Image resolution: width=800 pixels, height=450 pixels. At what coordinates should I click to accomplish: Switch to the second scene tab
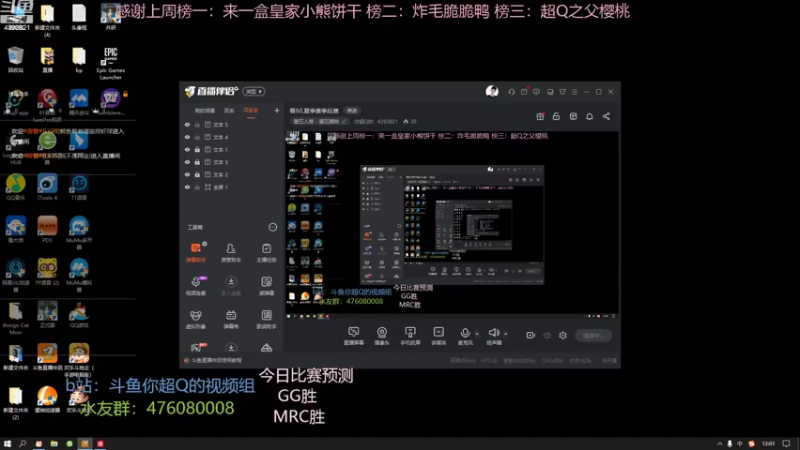point(229,110)
